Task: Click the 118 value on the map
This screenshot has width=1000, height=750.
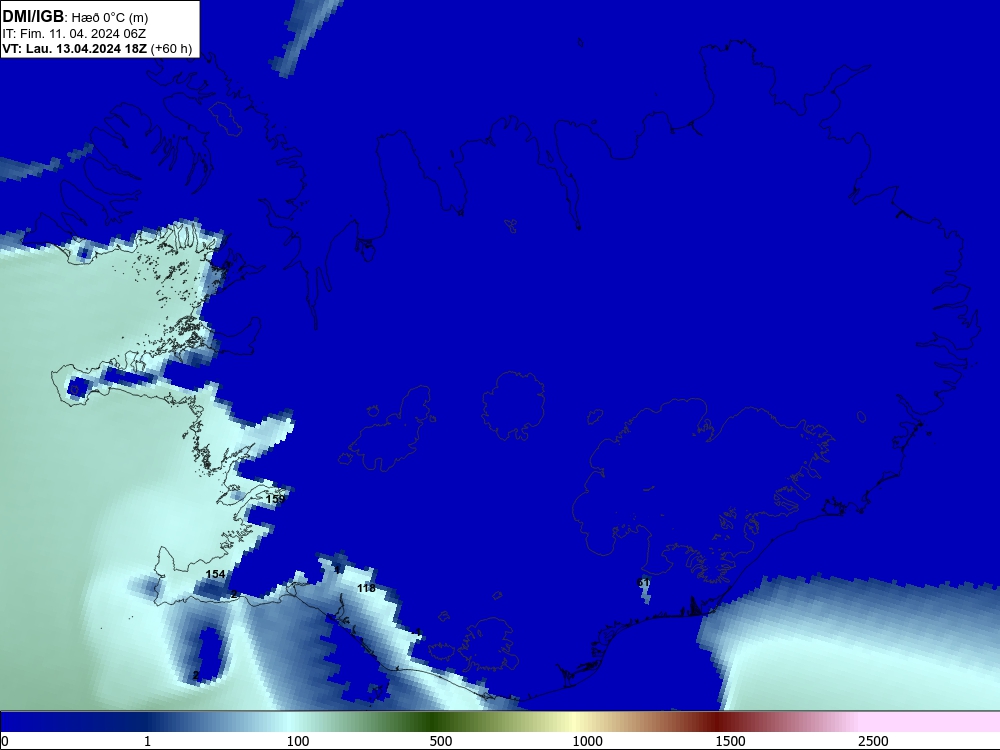Action: tap(366, 588)
